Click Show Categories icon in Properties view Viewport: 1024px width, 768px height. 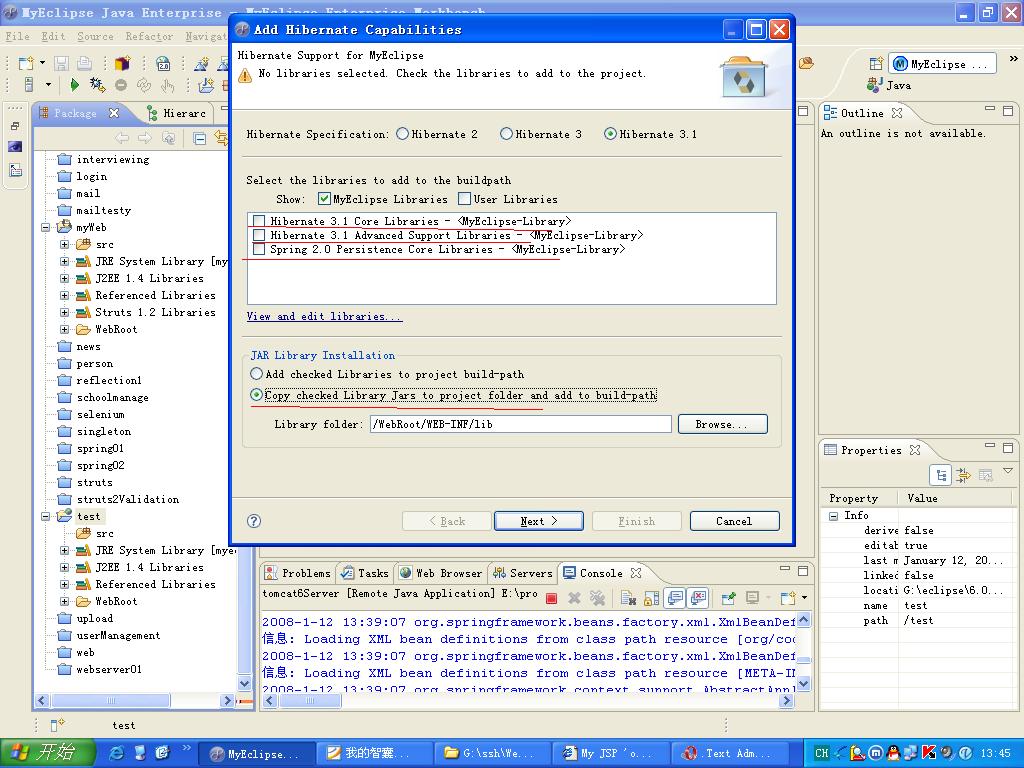point(941,475)
